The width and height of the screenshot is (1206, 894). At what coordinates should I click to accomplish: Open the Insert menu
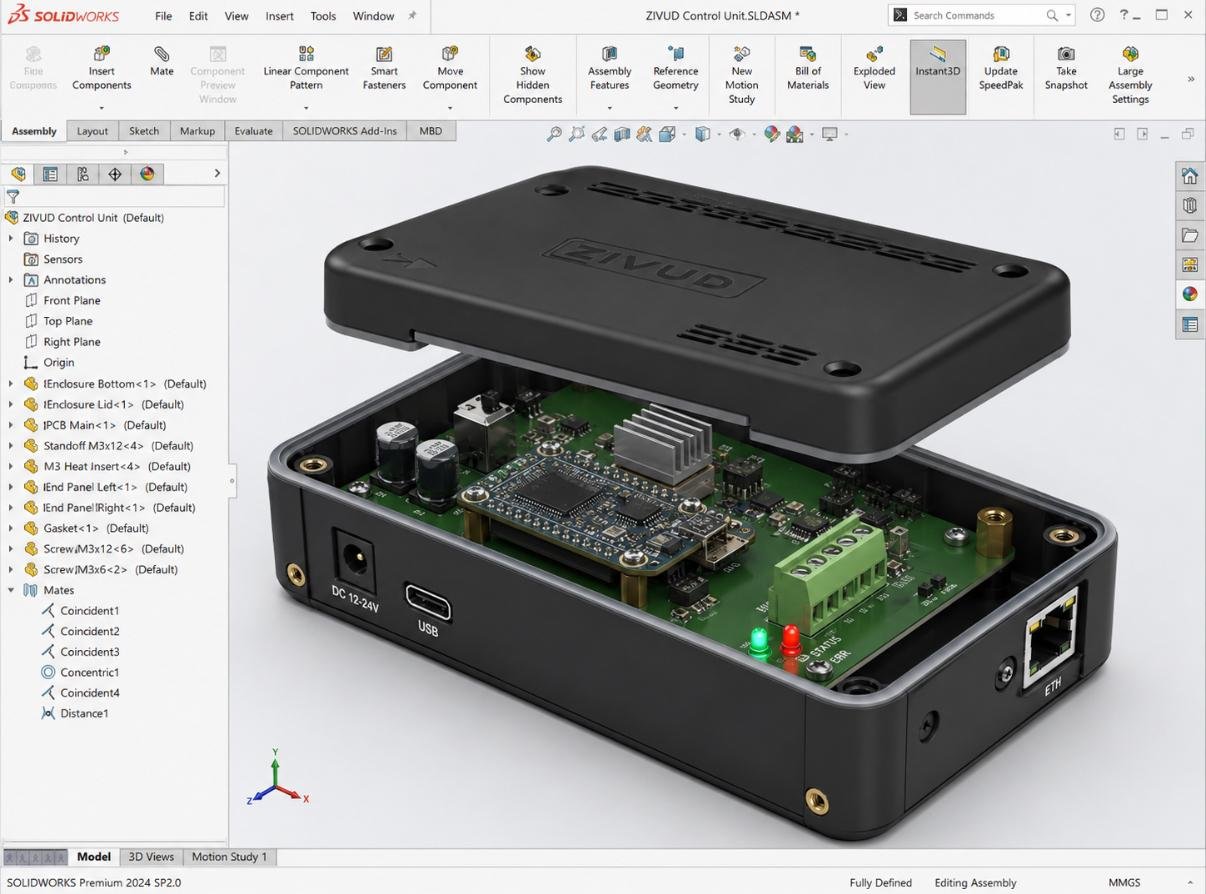pyautogui.click(x=279, y=16)
